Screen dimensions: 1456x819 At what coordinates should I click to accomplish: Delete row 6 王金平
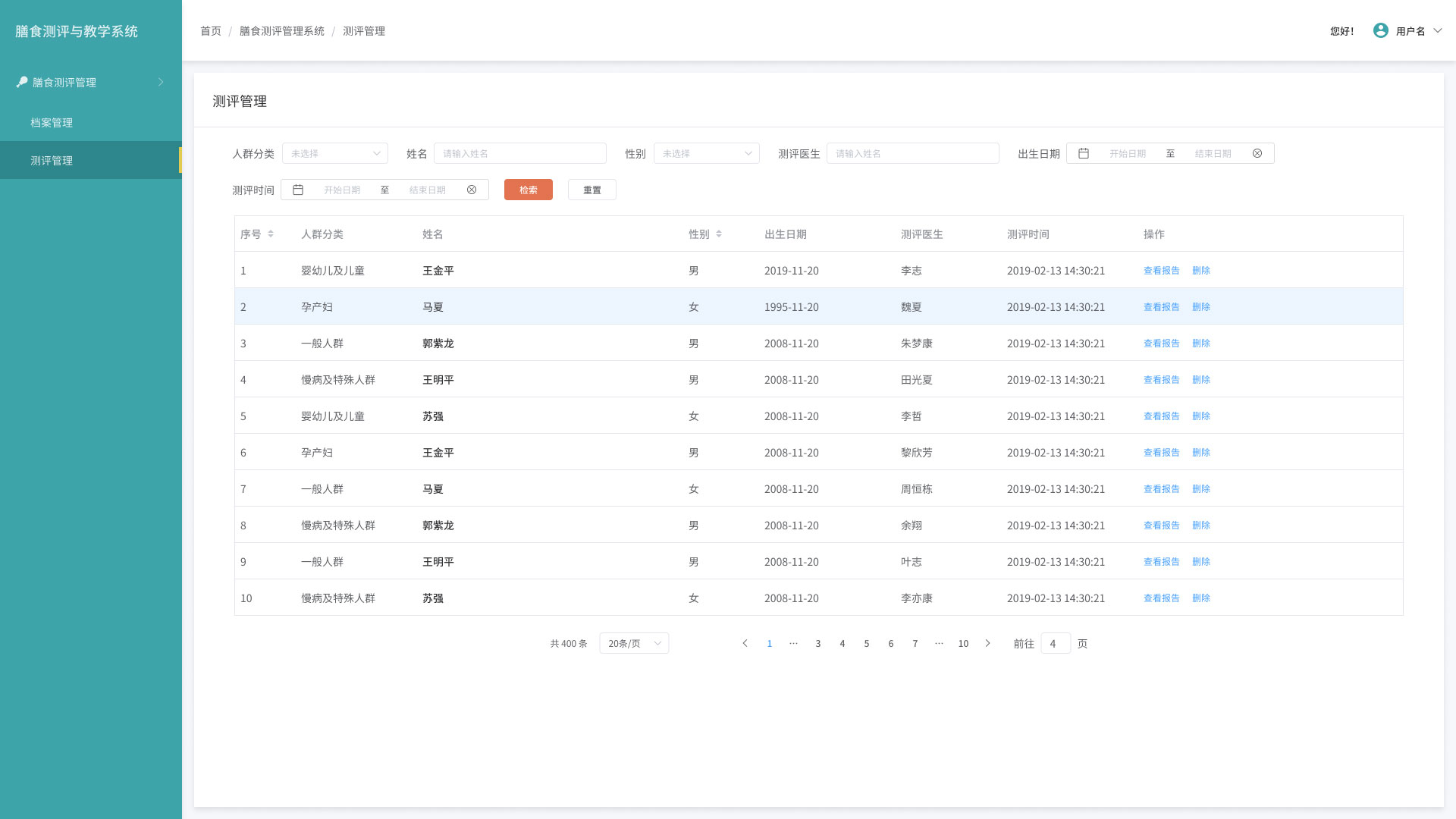click(1201, 453)
